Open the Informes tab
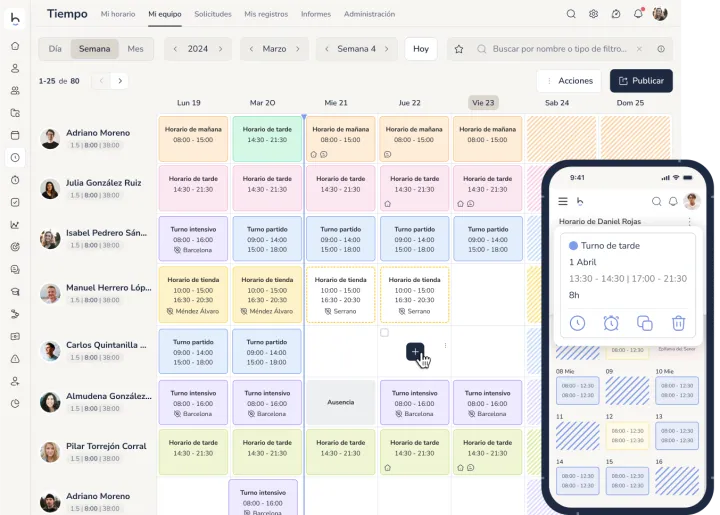 click(316, 14)
